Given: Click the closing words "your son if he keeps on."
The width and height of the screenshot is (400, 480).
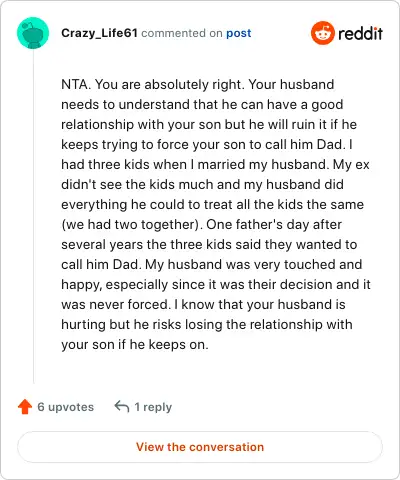Looking at the screenshot, I should tap(135, 344).
